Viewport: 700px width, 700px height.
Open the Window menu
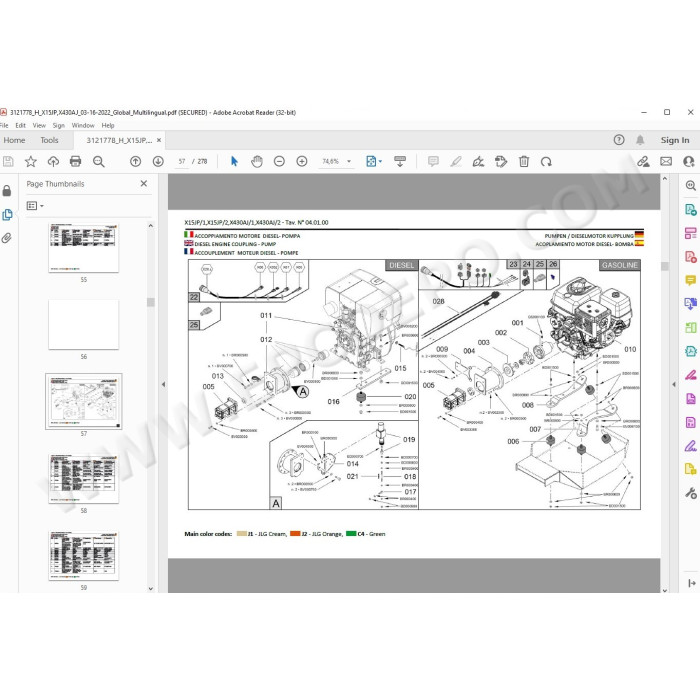(83, 125)
